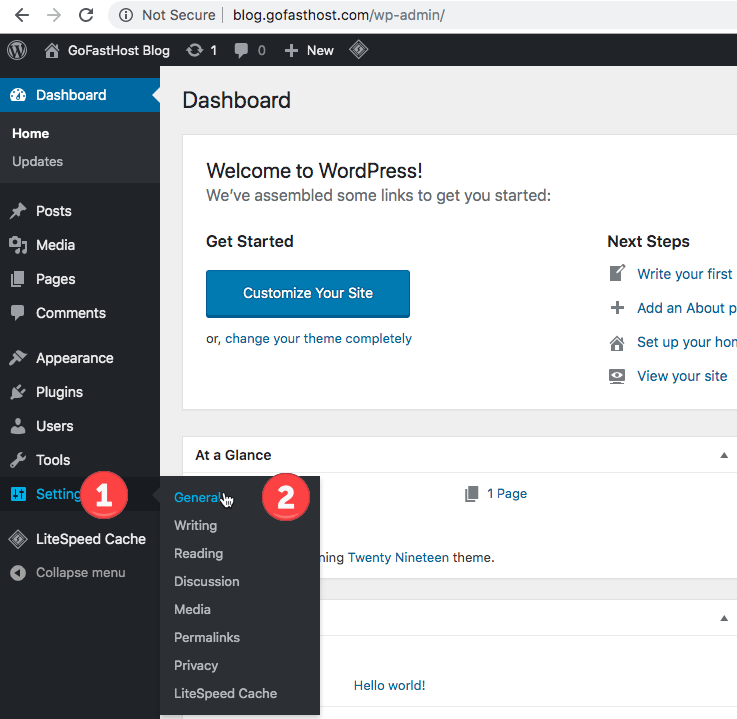Click the browser forward arrow

coord(54,15)
